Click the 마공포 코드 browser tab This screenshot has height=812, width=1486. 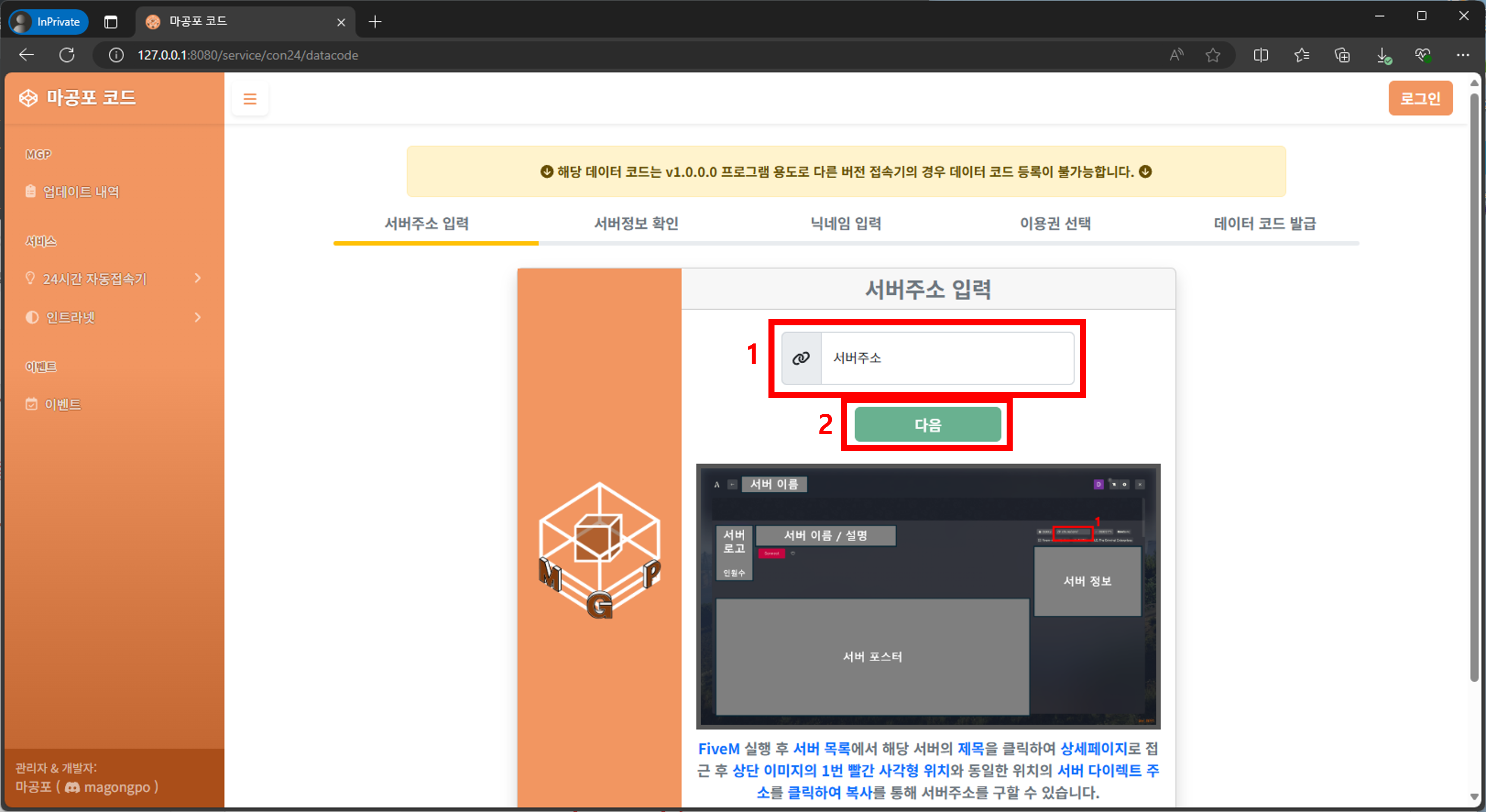tap(245, 22)
